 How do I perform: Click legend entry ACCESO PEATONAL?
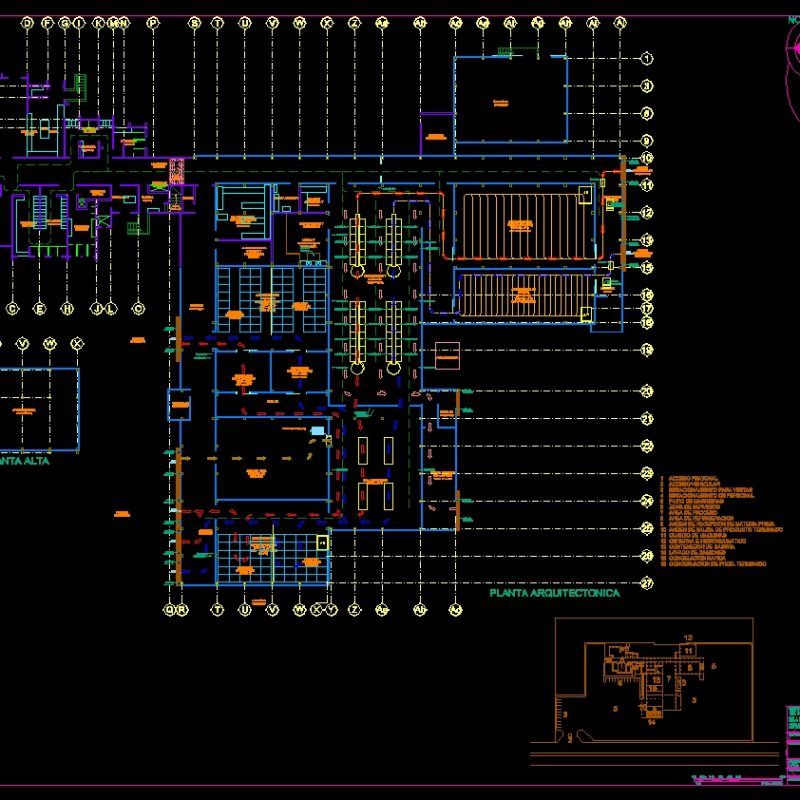pyautogui.click(x=690, y=478)
